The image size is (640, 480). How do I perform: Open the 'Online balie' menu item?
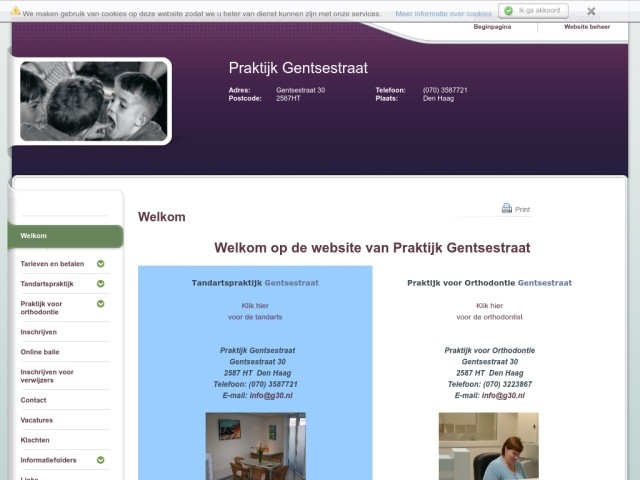tap(40, 352)
